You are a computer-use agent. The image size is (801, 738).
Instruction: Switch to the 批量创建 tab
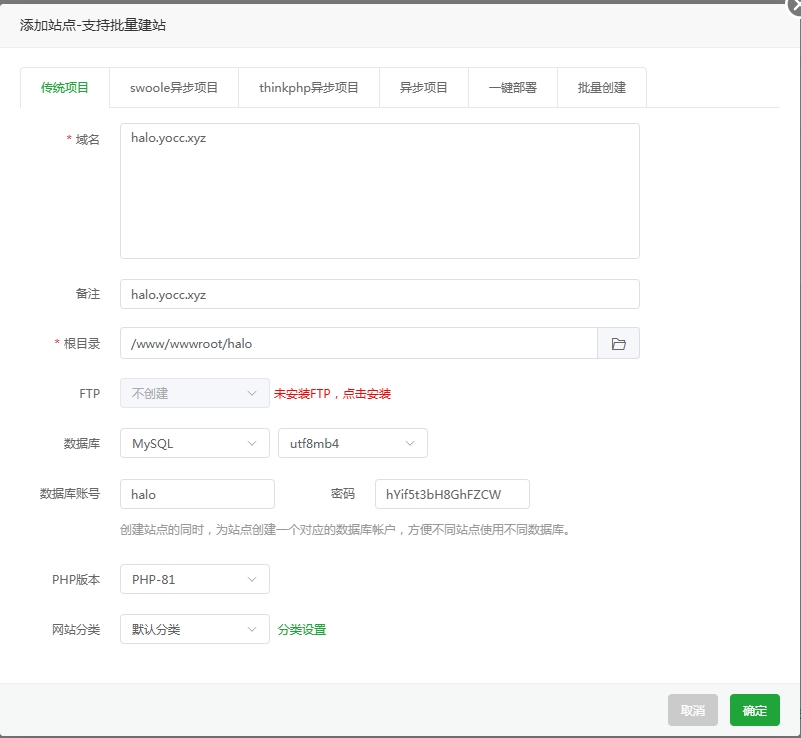pos(600,87)
